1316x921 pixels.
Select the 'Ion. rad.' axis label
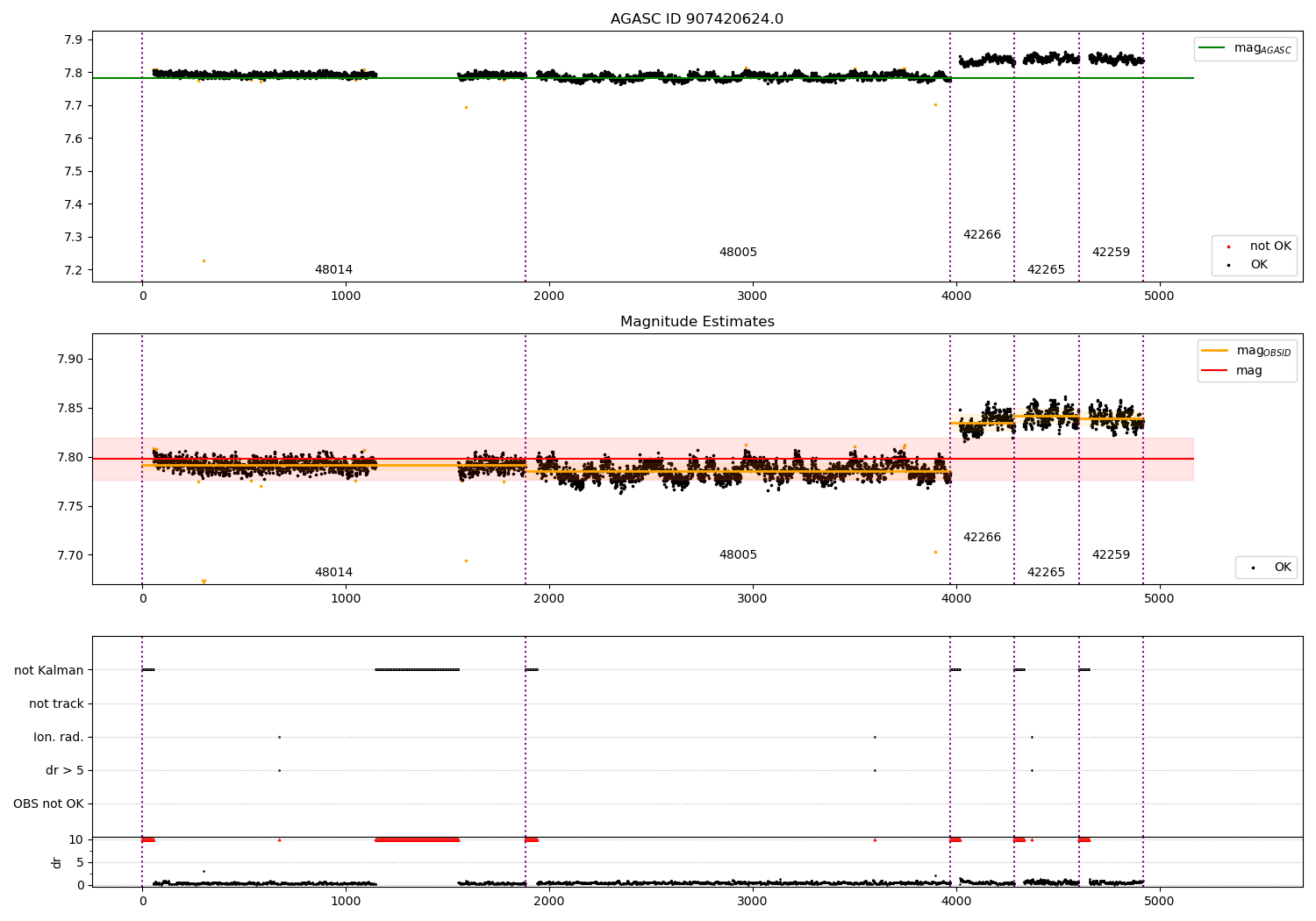click(x=59, y=738)
